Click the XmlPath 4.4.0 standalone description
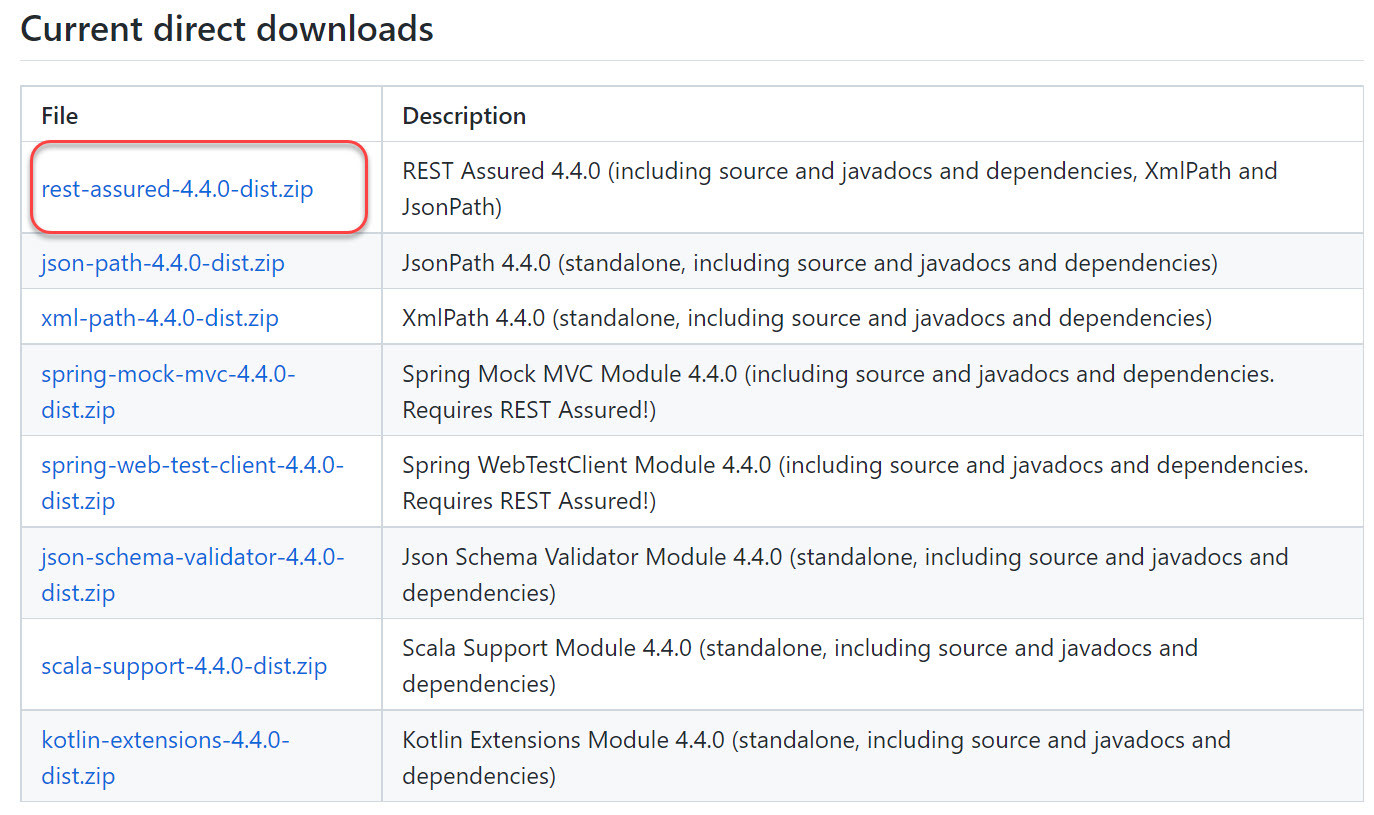 pos(807,318)
